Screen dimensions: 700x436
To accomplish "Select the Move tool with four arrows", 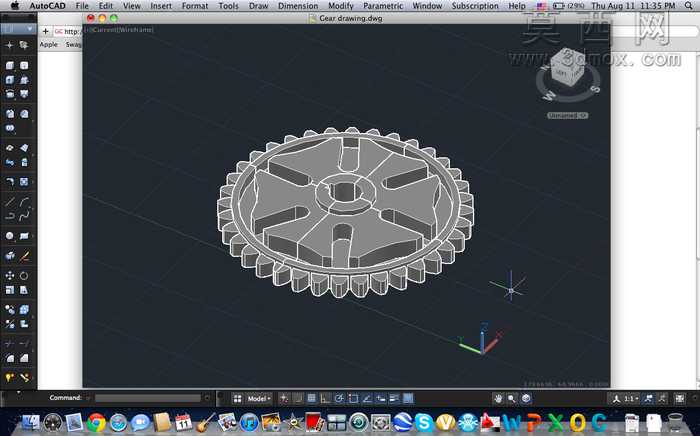I will coord(10,275).
